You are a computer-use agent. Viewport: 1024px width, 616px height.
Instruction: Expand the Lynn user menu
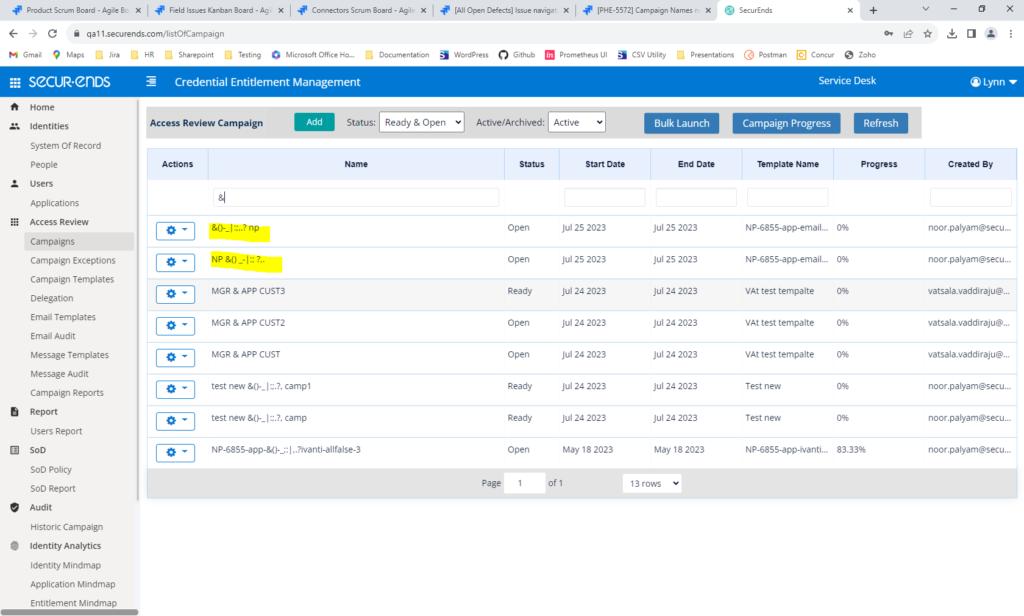(993, 82)
